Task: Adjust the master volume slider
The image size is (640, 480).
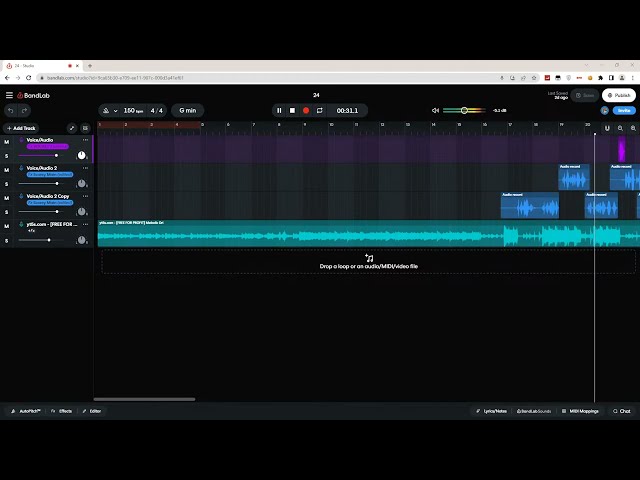Action: pyautogui.click(x=464, y=111)
